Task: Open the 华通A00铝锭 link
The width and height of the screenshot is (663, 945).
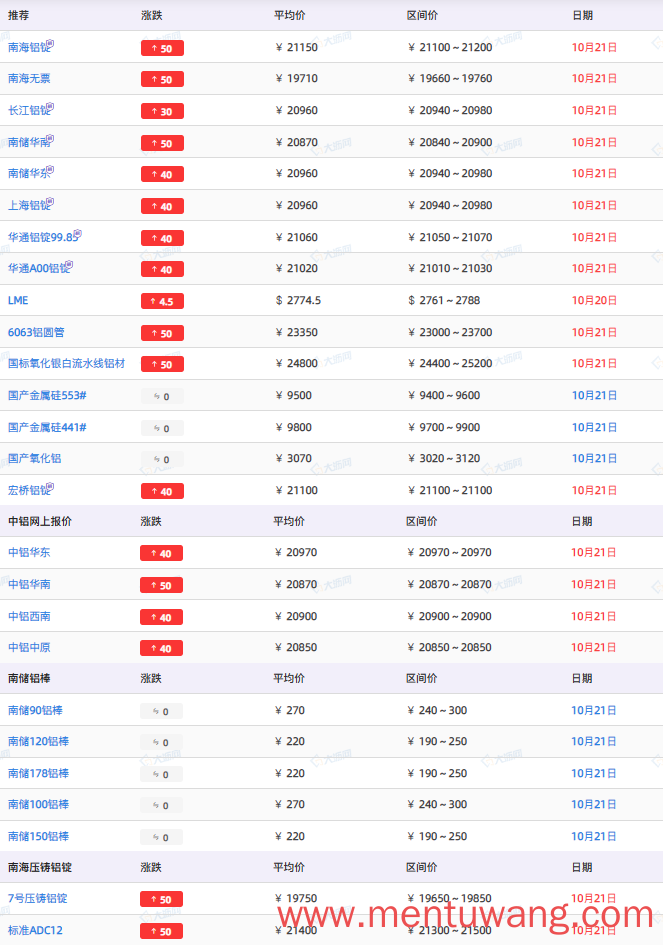Action: pos(37,269)
